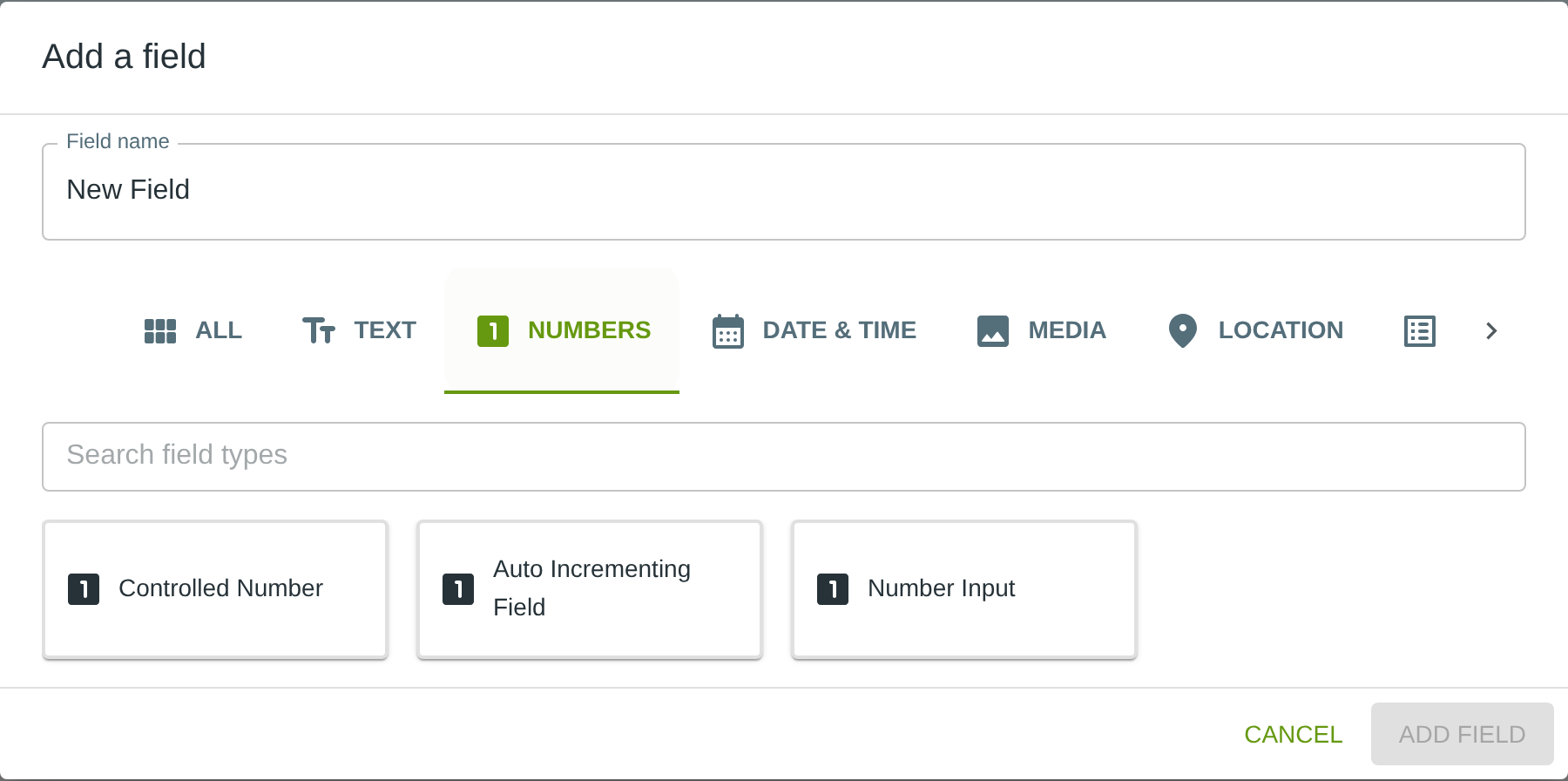Image resolution: width=1568 pixels, height=781 pixels.
Task: Click the calendar icon on Date & Time tab
Action: click(728, 331)
